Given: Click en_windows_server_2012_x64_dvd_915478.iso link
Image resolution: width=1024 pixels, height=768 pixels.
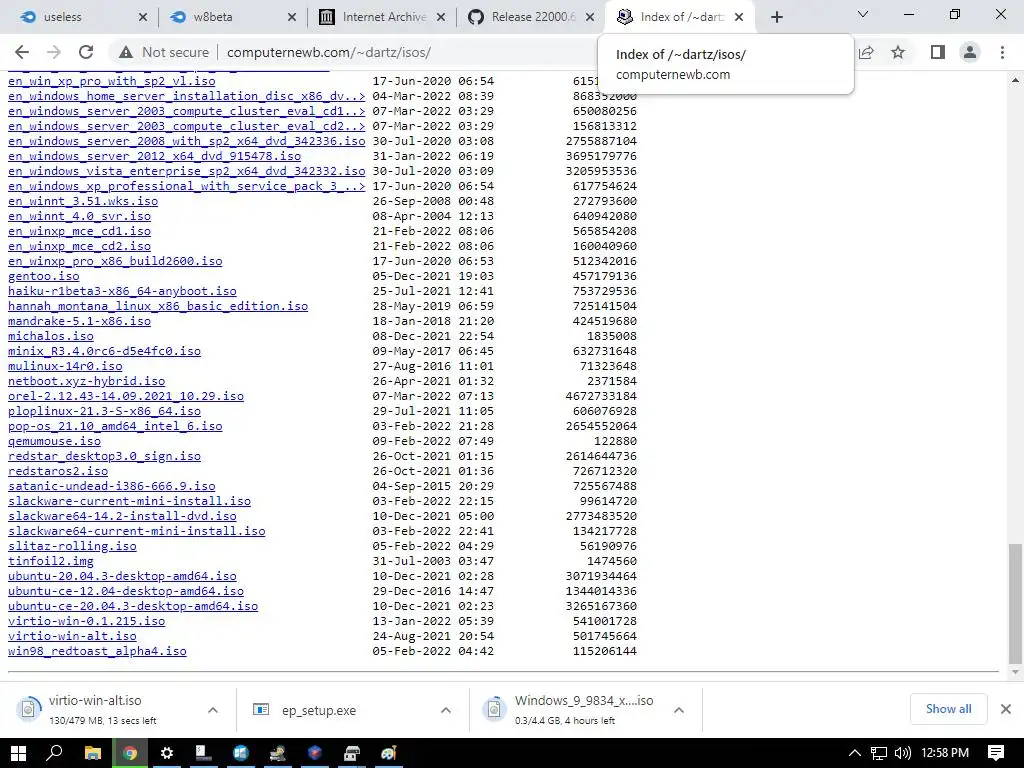Looking at the screenshot, I should 155,156.
